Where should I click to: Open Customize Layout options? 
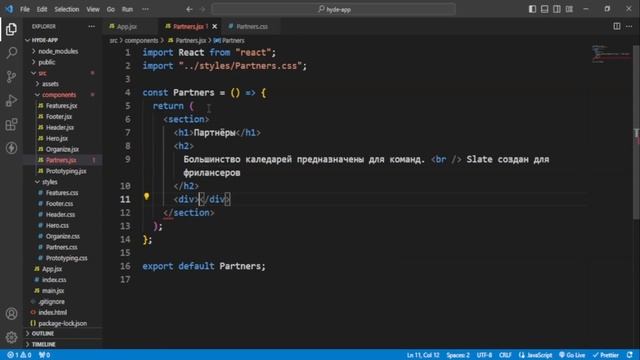point(569,9)
